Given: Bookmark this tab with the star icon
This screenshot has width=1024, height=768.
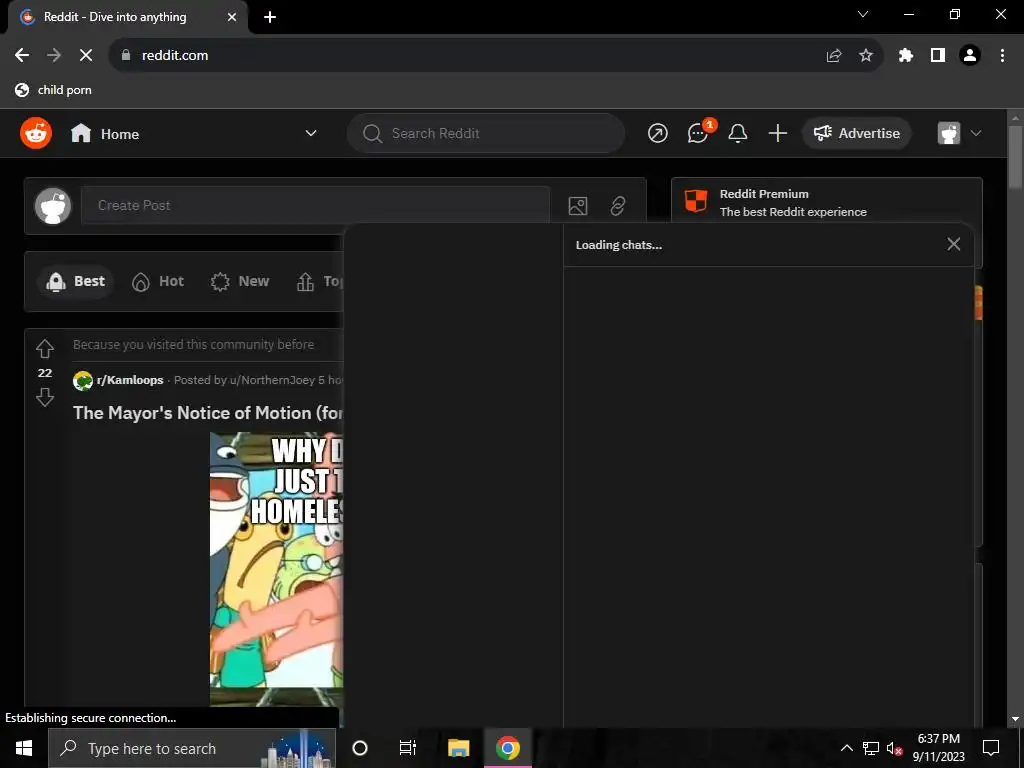Looking at the screenshot, I should click(865, 56).
